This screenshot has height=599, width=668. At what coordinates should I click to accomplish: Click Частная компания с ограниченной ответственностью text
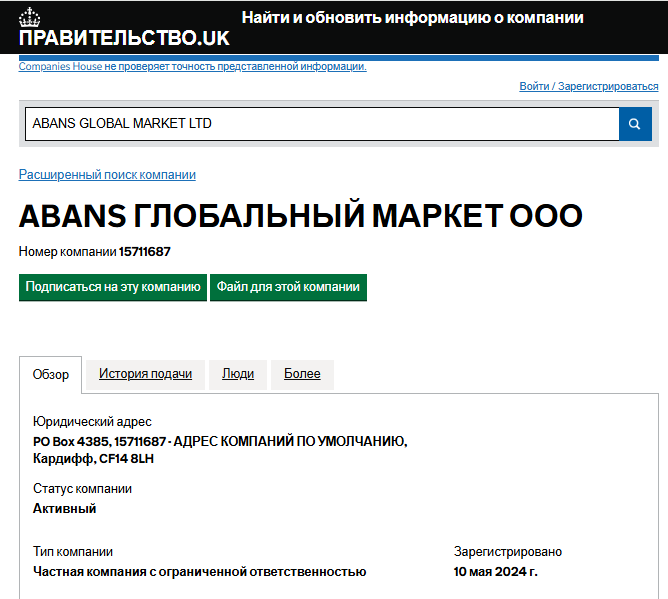199,572
